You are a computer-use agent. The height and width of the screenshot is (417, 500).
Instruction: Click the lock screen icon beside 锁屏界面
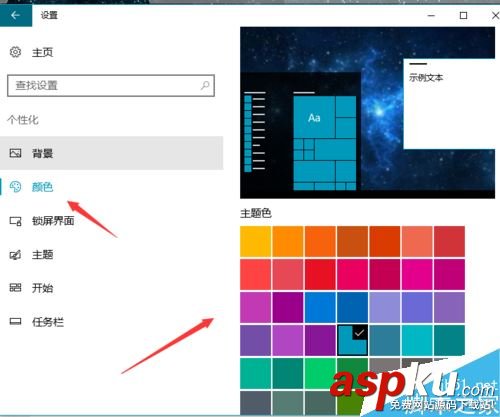pos(15,221)
